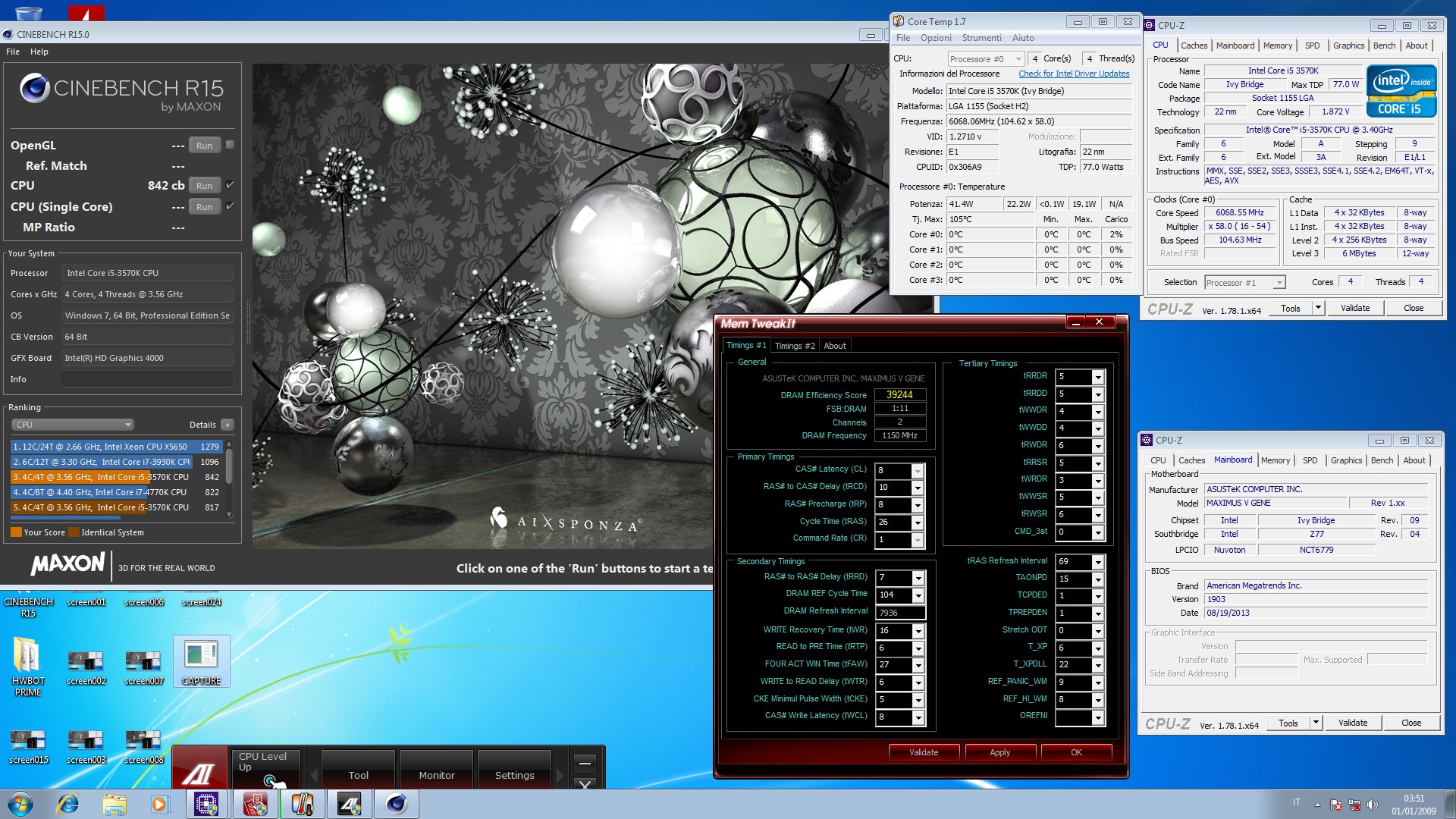Open Memory tab in bottom CPU-Z window

click(1275, 460)
